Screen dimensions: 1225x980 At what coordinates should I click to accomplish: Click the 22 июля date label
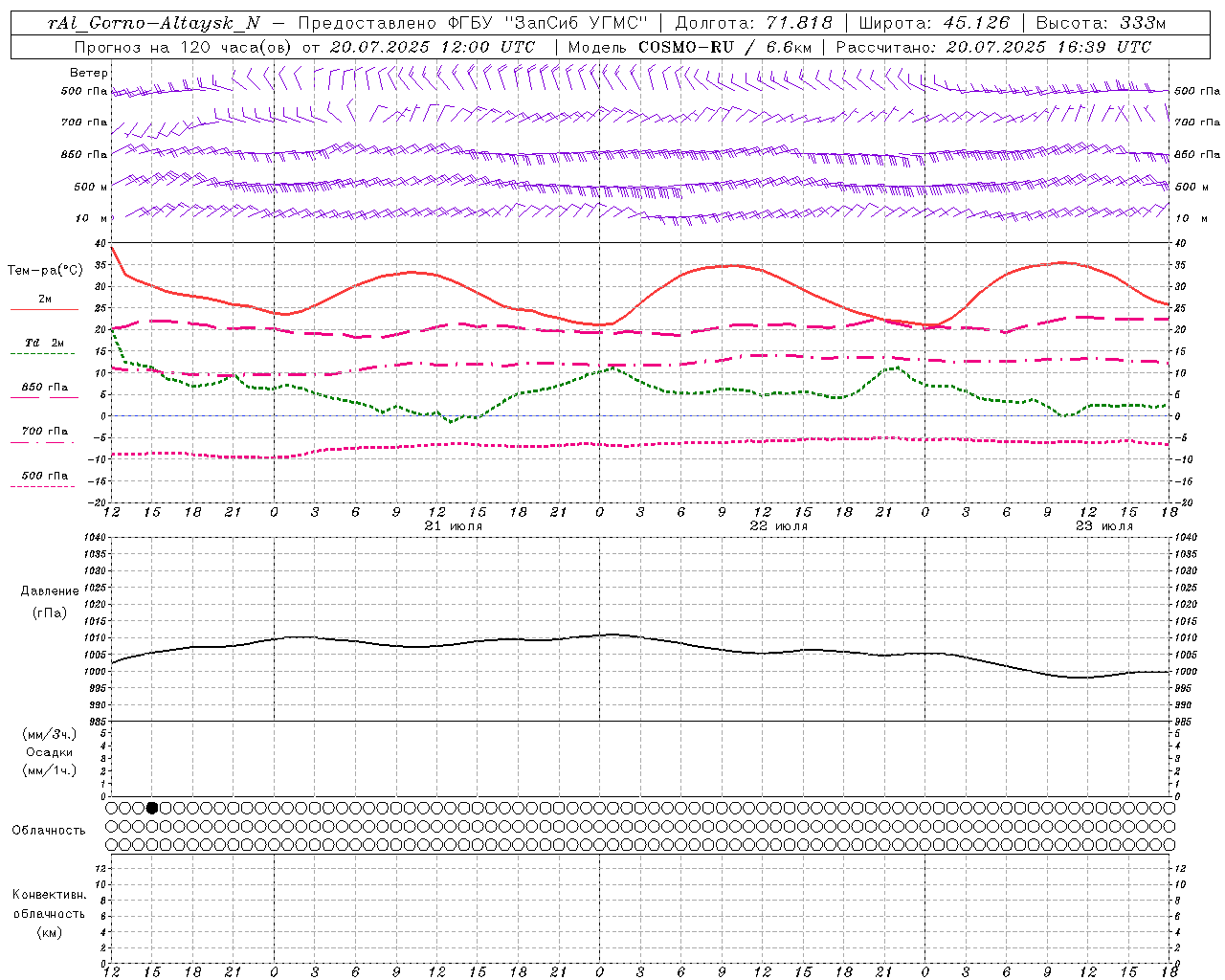779,526
